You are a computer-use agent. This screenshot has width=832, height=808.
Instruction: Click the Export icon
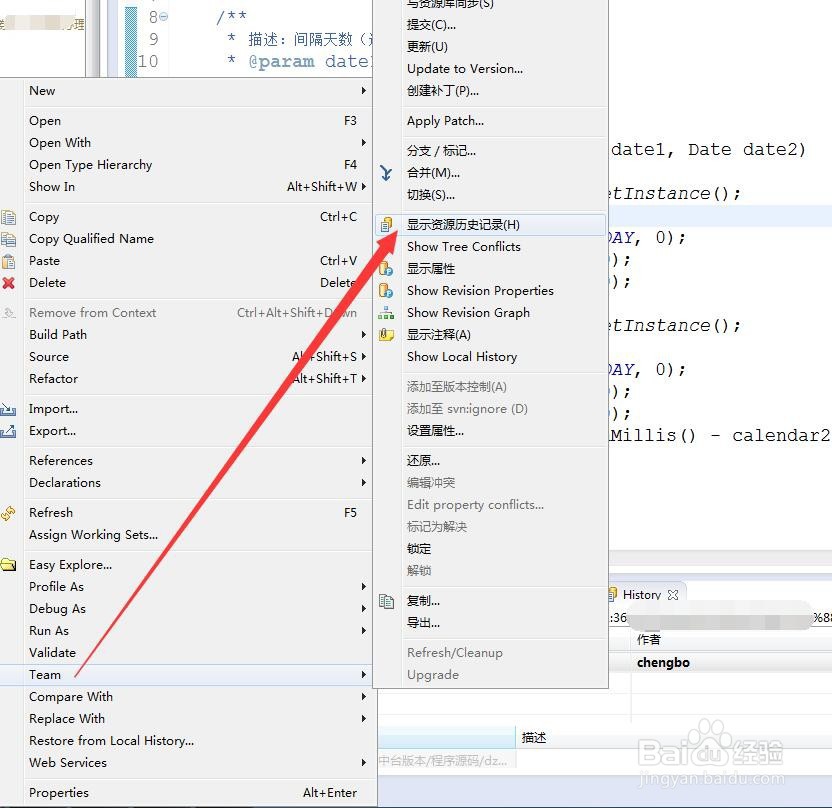coord(8,431)
